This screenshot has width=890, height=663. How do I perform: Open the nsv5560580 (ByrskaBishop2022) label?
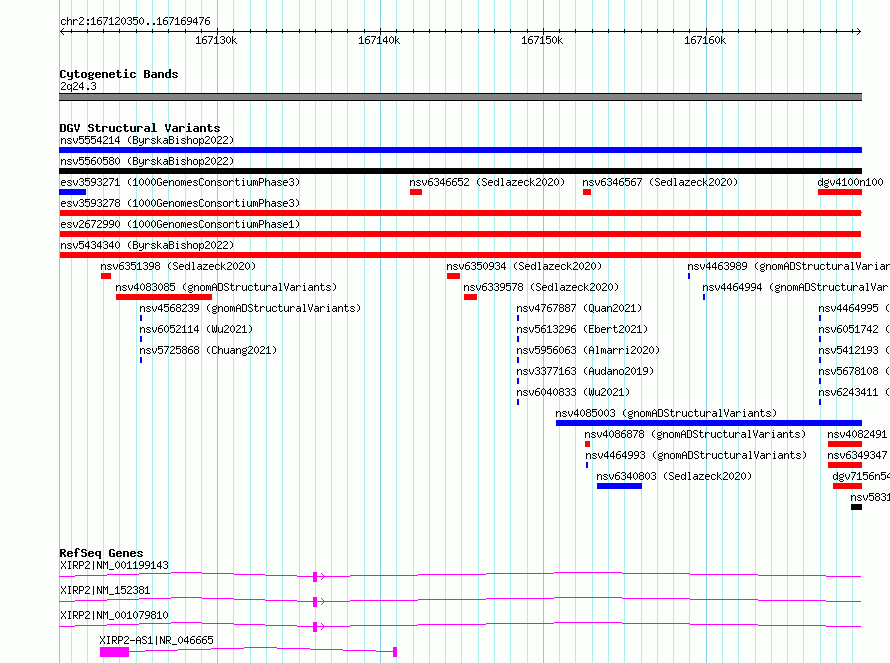click(x=147, y=161)
